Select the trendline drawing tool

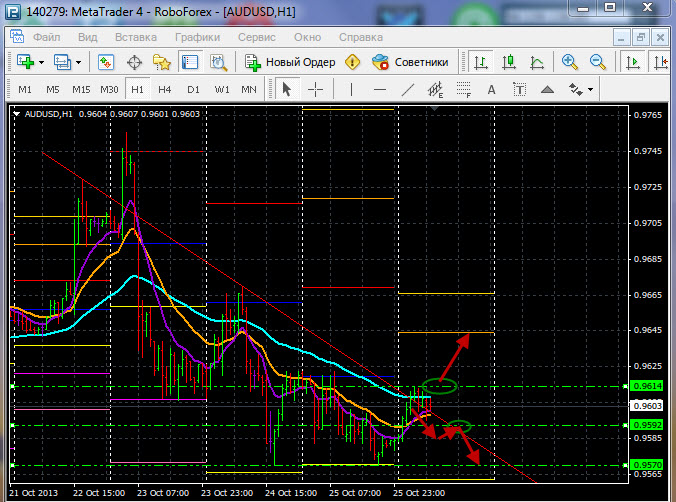[x=408, y=89]
